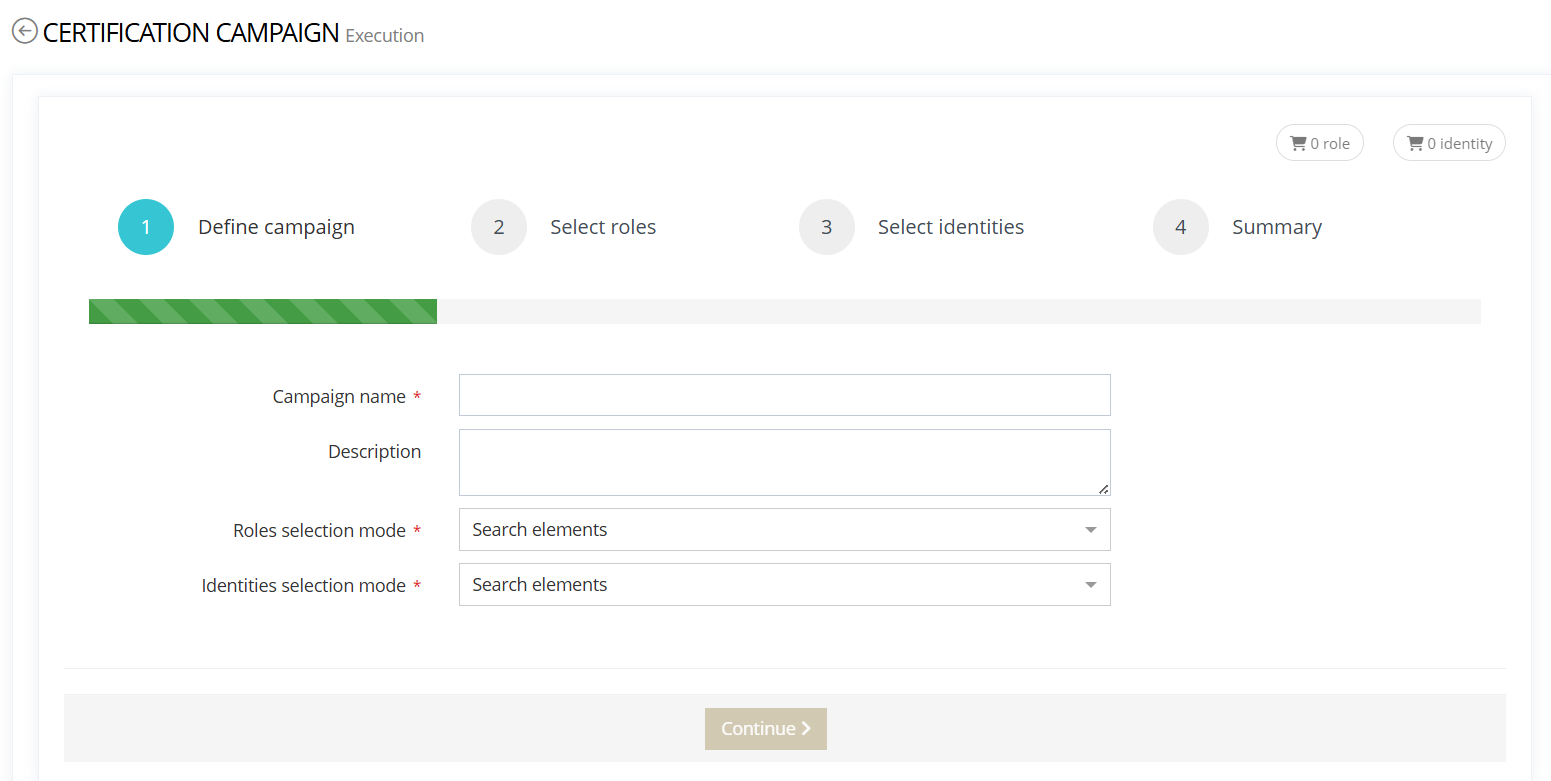Click the step 3 circle
The image size is (1551, 781).
827,227
